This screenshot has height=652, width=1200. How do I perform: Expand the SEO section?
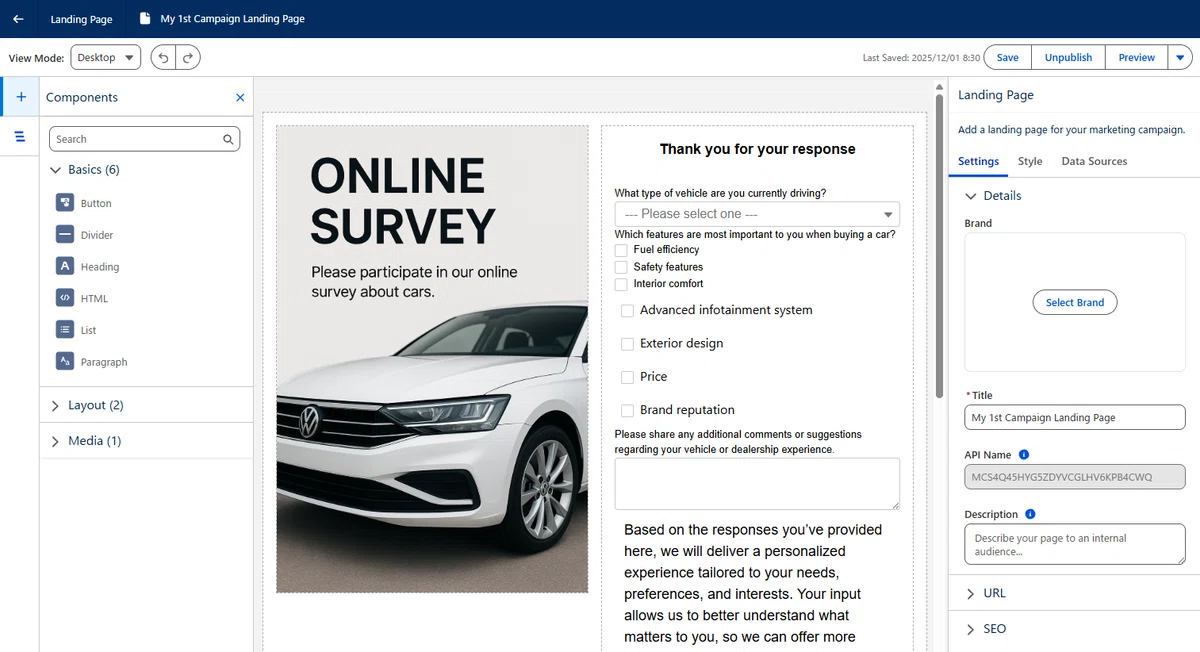(x=970, y=629)
